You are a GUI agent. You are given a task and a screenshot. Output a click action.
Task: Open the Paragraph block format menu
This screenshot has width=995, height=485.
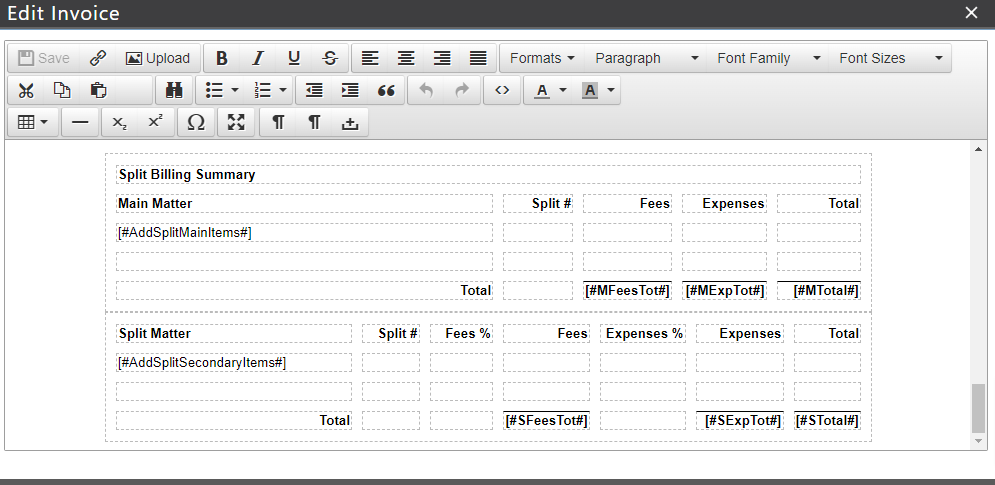click(645, 58)
